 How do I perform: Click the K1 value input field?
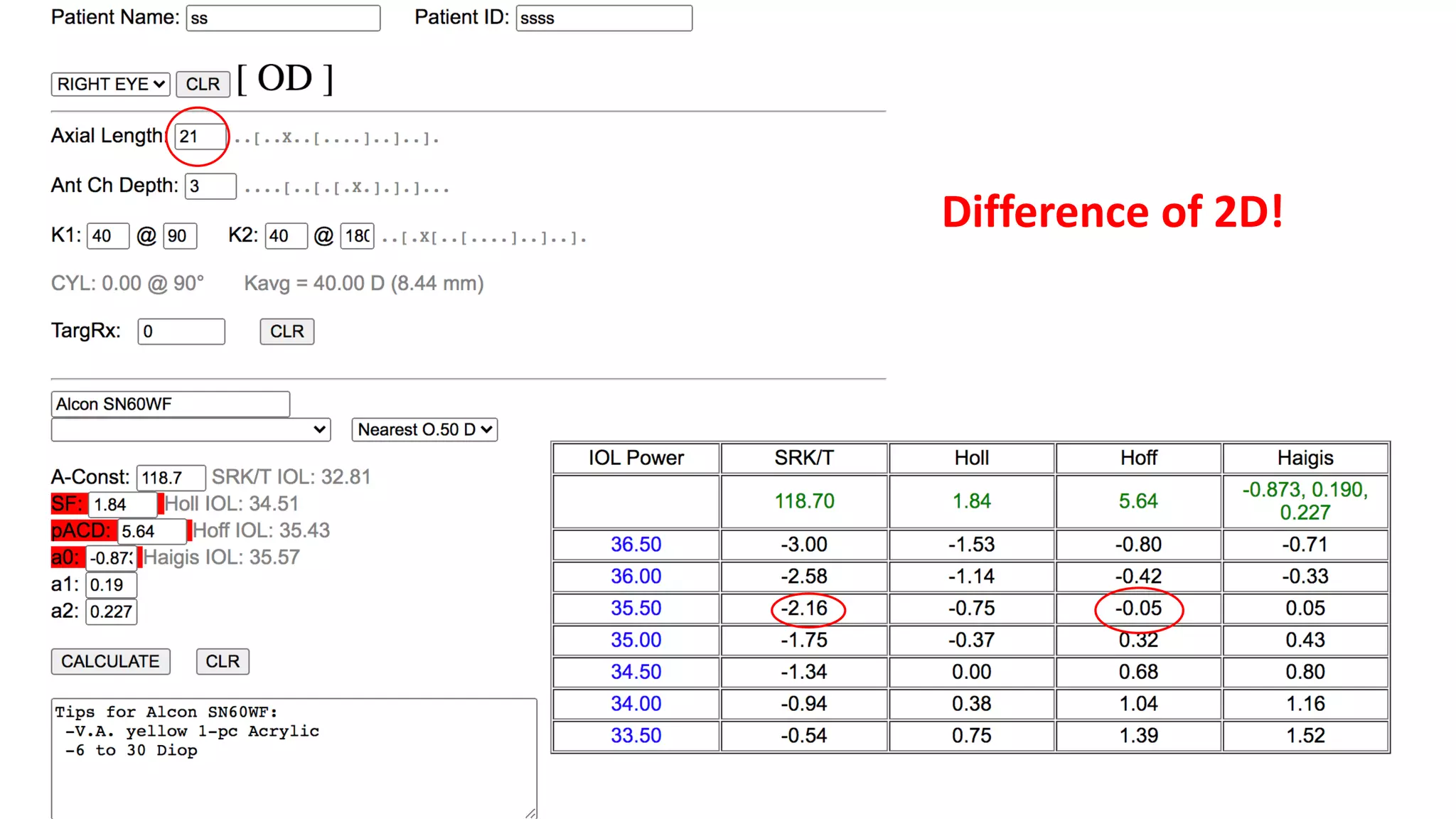click(x=107, y=236)
